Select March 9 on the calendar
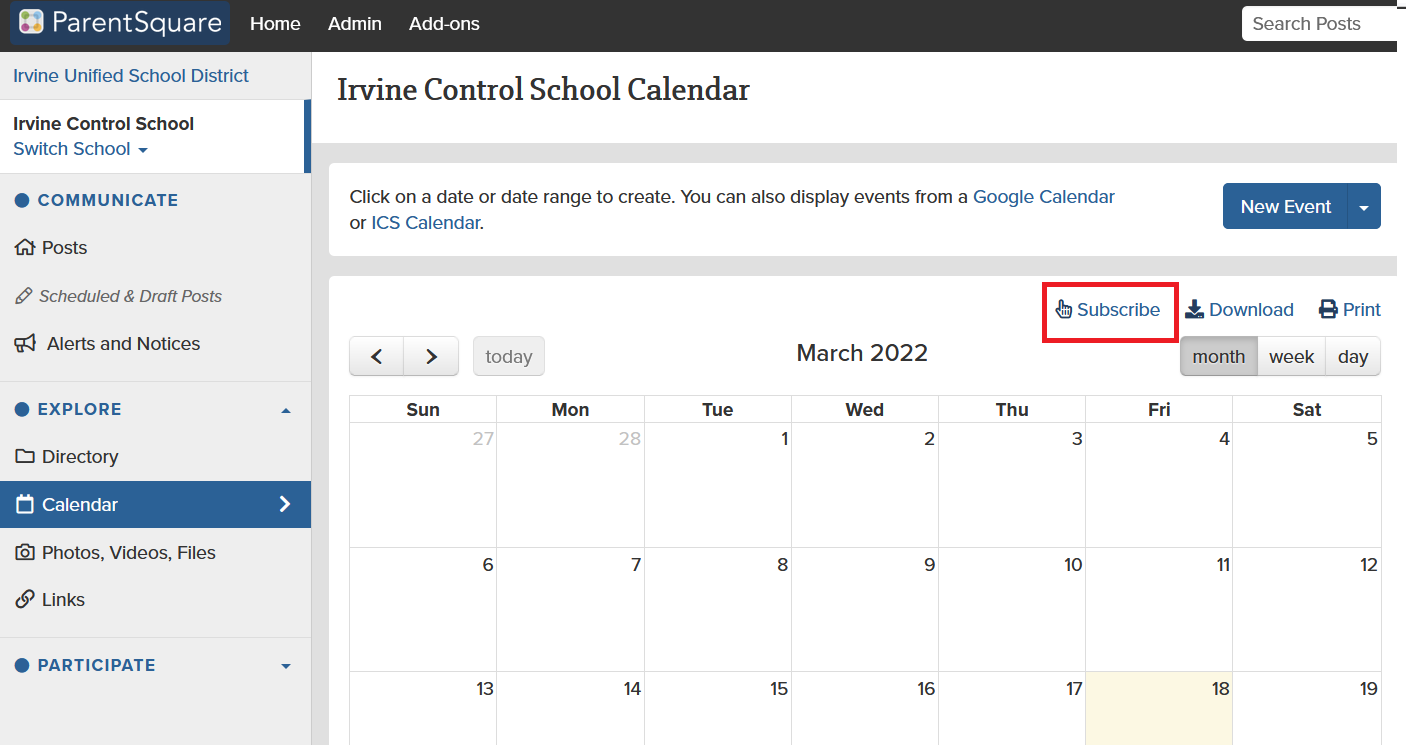This screenshot has height=745, width=1406. pos(864,608)
